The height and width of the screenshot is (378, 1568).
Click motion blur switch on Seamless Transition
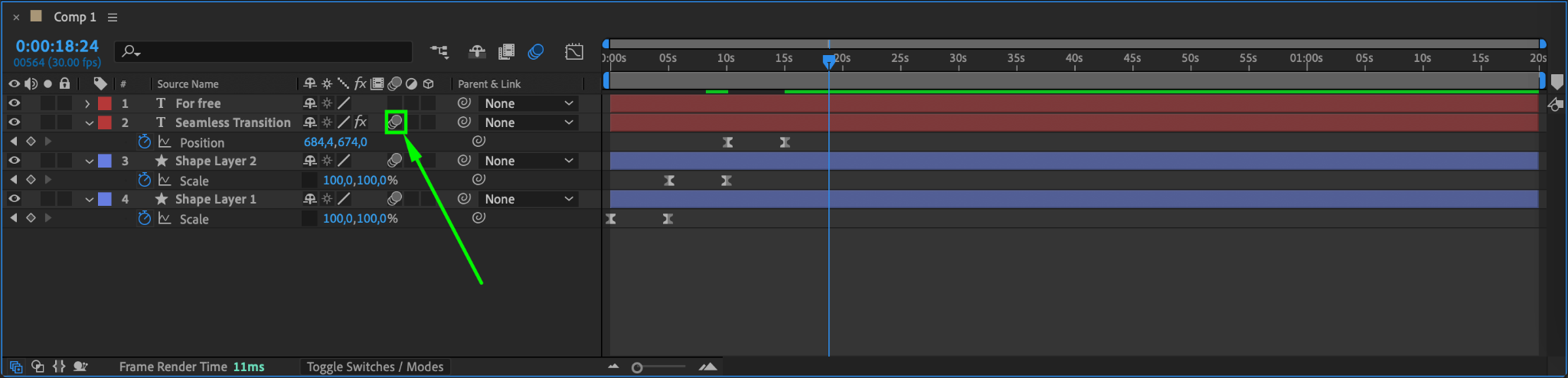coord(395,122)
